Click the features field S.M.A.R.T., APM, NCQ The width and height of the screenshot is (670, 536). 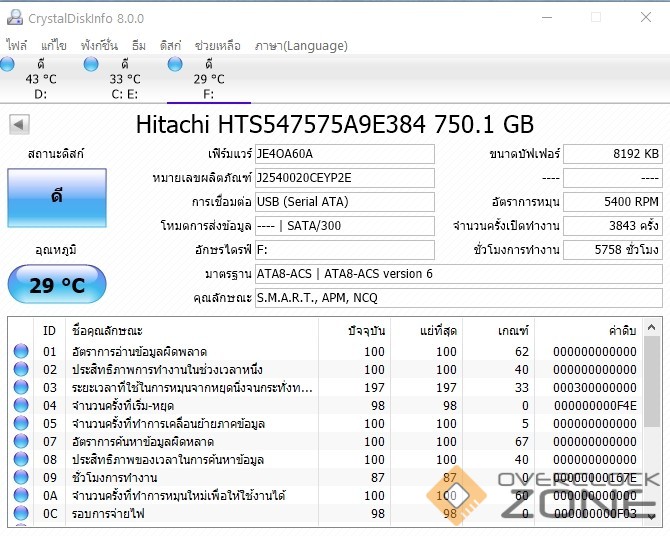[459, 298]
